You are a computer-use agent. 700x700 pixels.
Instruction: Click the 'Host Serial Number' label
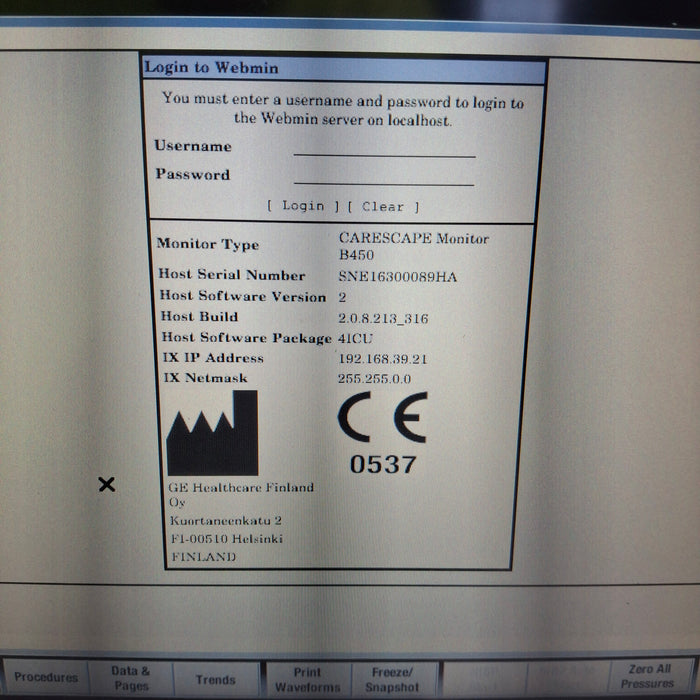(x=232, y=275)
